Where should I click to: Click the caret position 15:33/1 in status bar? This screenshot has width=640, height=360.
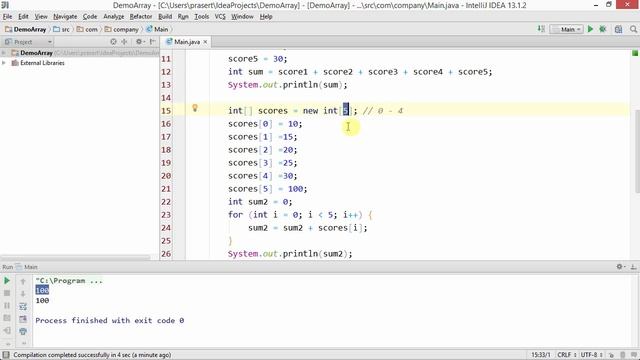(x=541, y=355)
